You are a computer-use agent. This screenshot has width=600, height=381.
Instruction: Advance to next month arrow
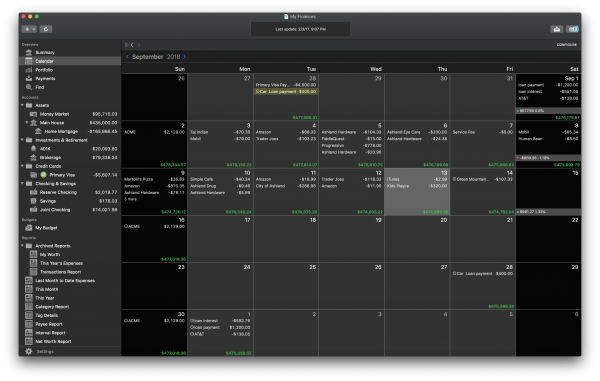coord(184,57)
